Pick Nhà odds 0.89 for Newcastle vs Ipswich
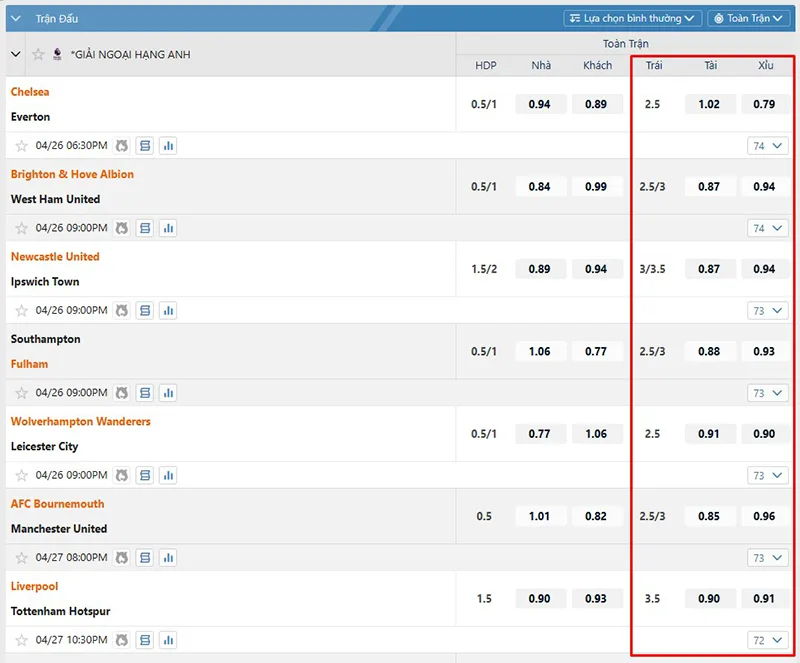The image size is (800, 663). point(540,269)
